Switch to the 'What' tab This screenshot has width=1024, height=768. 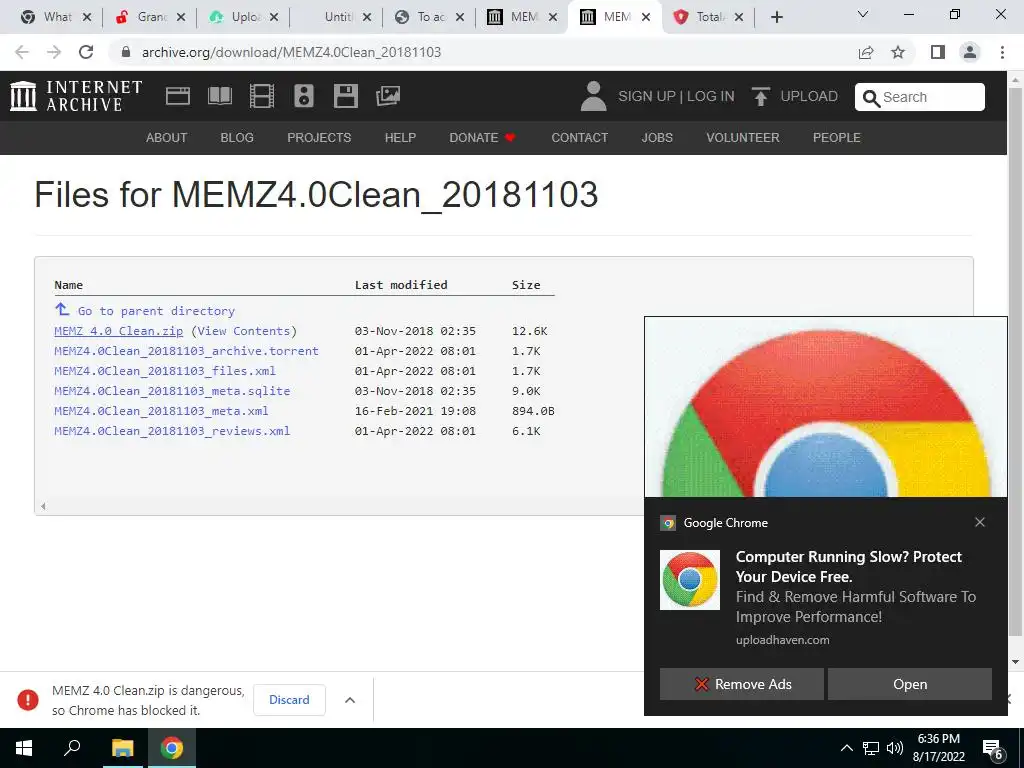(x=56, y=17)
